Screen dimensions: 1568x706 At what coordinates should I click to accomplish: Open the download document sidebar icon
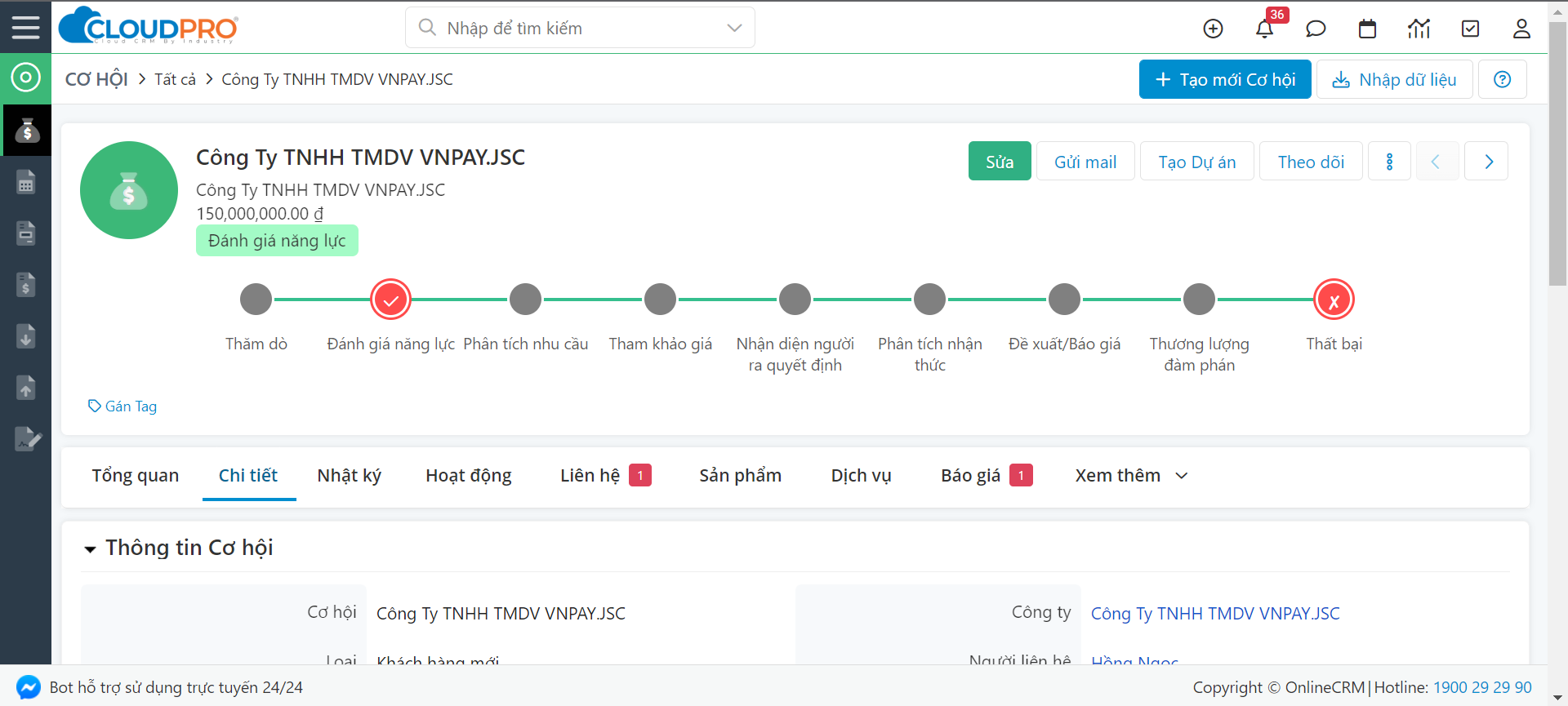pos(25,335)
